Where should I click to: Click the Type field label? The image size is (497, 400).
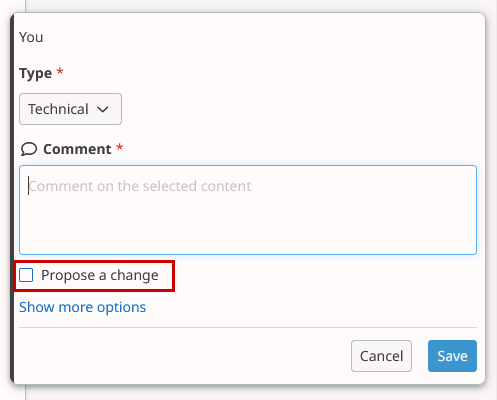(x=36, y=73)
